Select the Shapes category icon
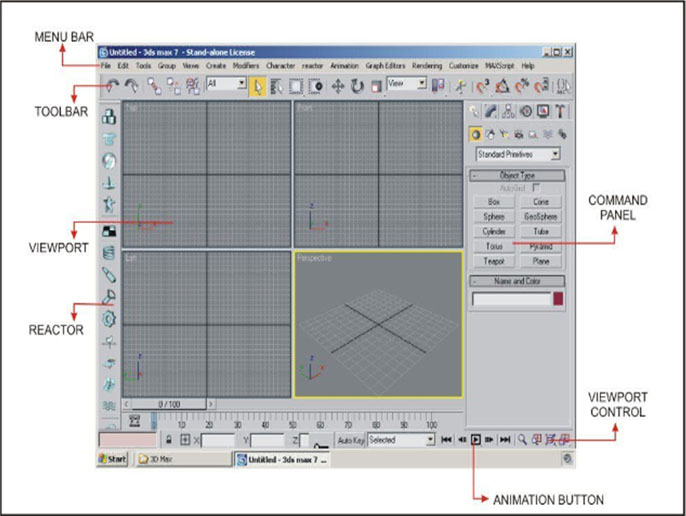This screenshot has width=686, height=516. pos(490,134)
